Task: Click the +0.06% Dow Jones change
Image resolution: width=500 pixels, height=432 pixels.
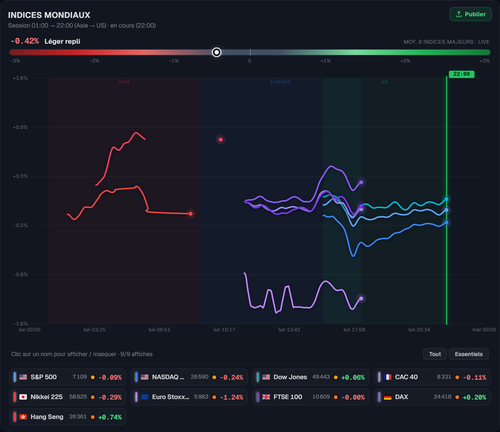Action: pyautogui.click(x=353, y=377)
